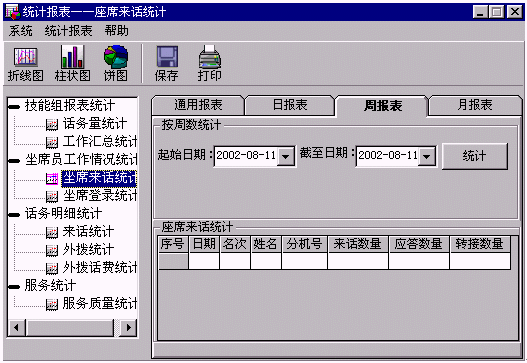Select the 柱状图 bar chart icon
The width and height of the screenshot is (527, 363).
(72, 57)
